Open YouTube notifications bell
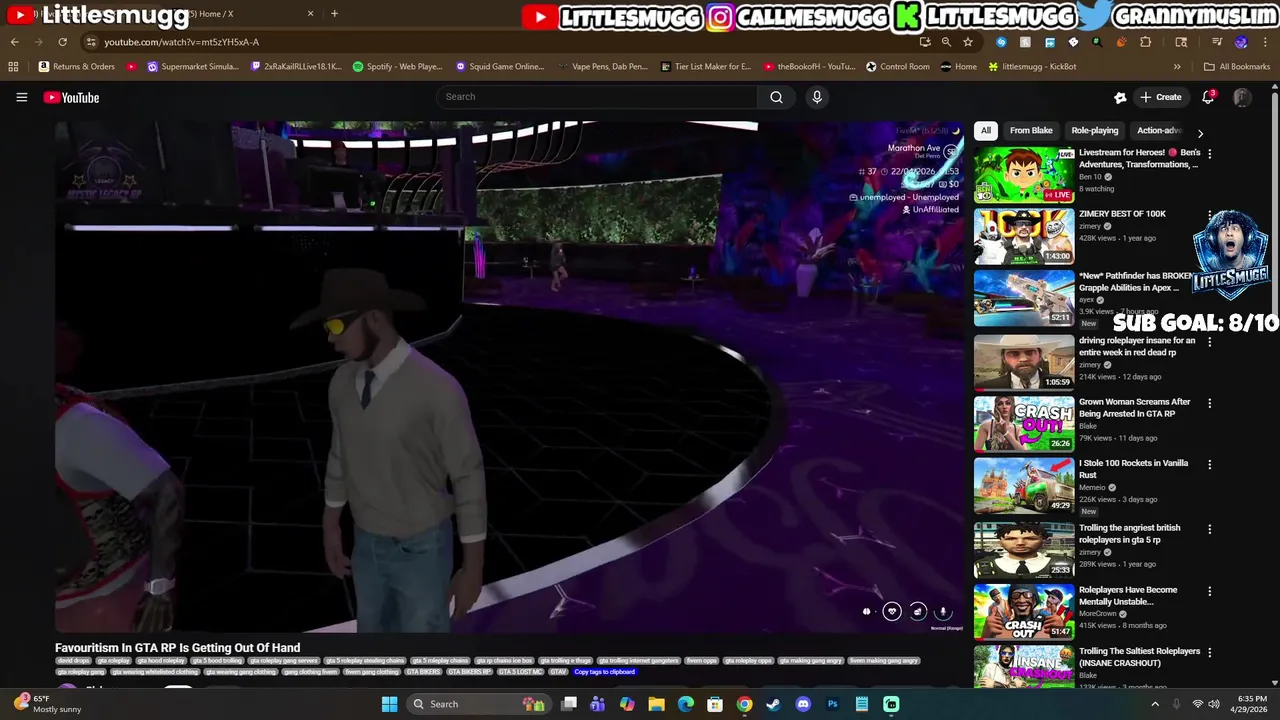 coord(1208,97)
